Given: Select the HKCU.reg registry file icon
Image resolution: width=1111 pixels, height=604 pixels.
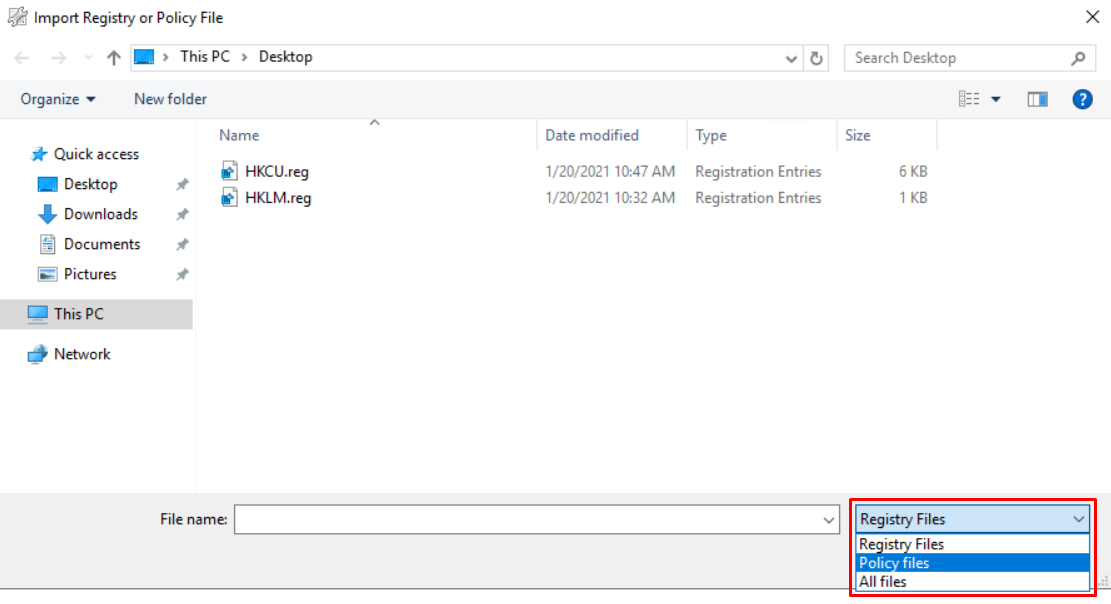Looking at the screenshot, I should pos(231,171).
